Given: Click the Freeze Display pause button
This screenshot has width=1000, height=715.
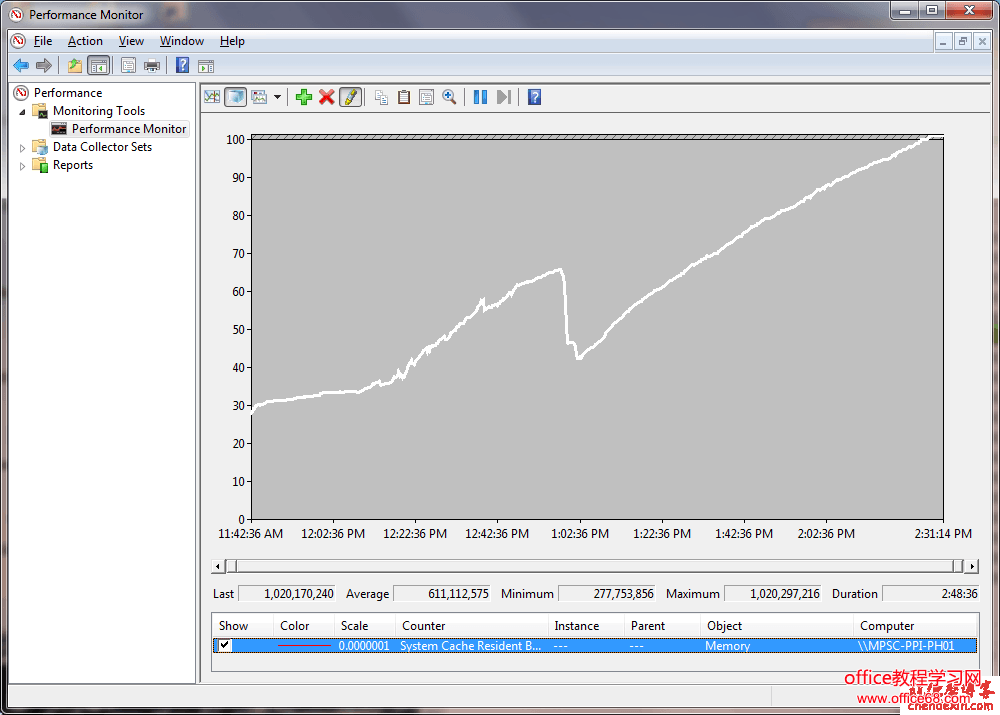Looking at the screenshot, I should [x=480, y=97].
